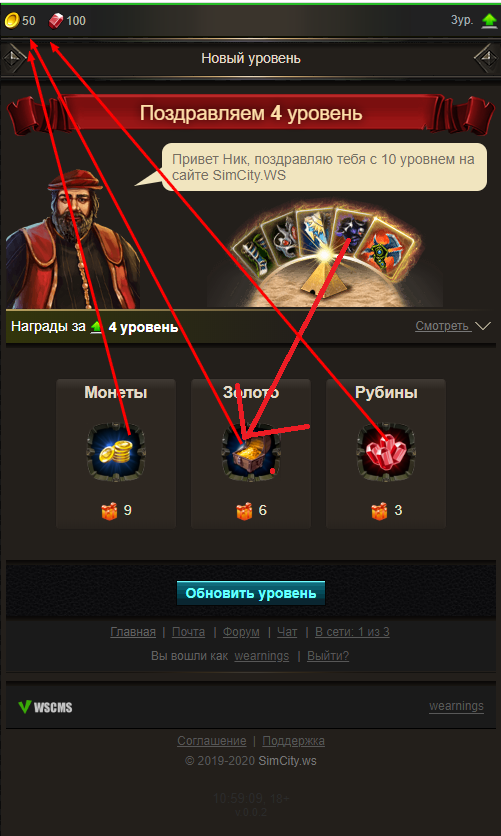This screenshot has height=836, width=501.
Task: Click the Обновить уровень button
Action: [251, 593]
